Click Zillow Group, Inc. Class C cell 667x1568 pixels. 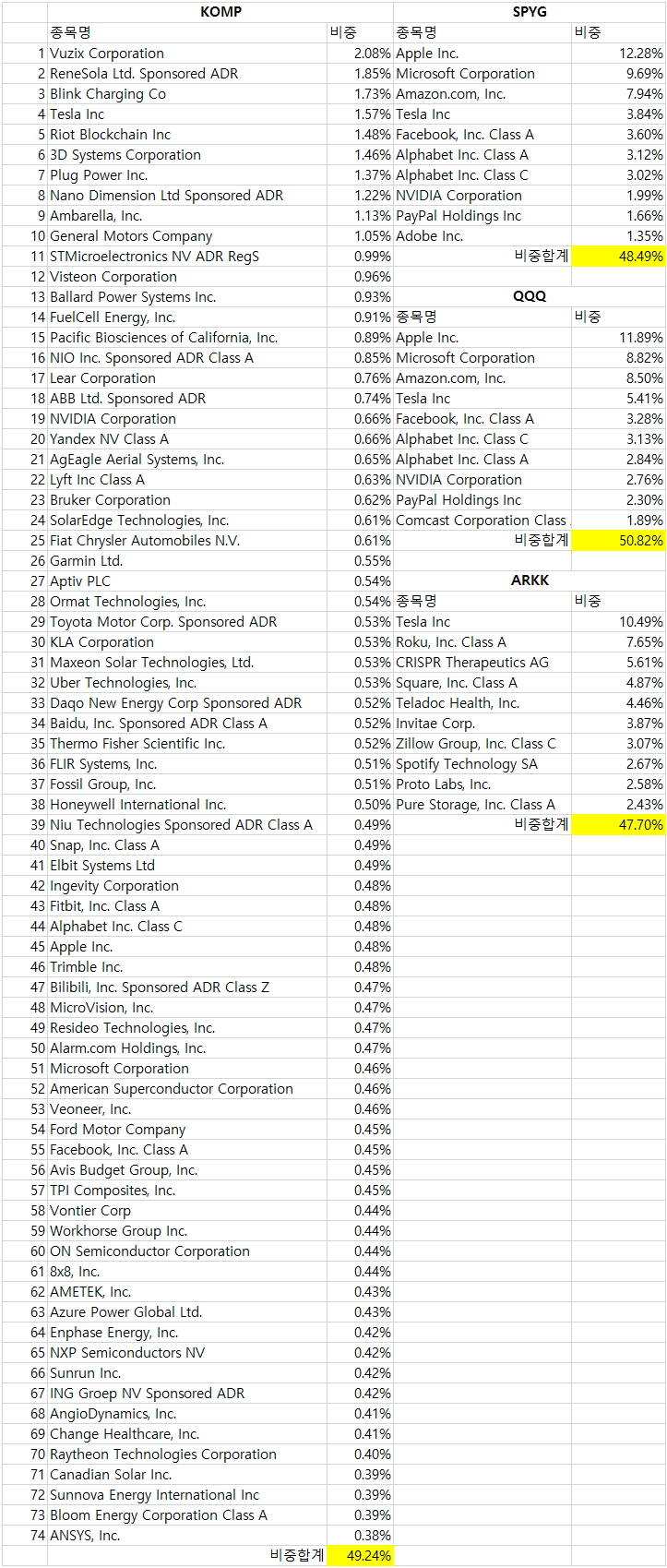(x=482, y=744)
